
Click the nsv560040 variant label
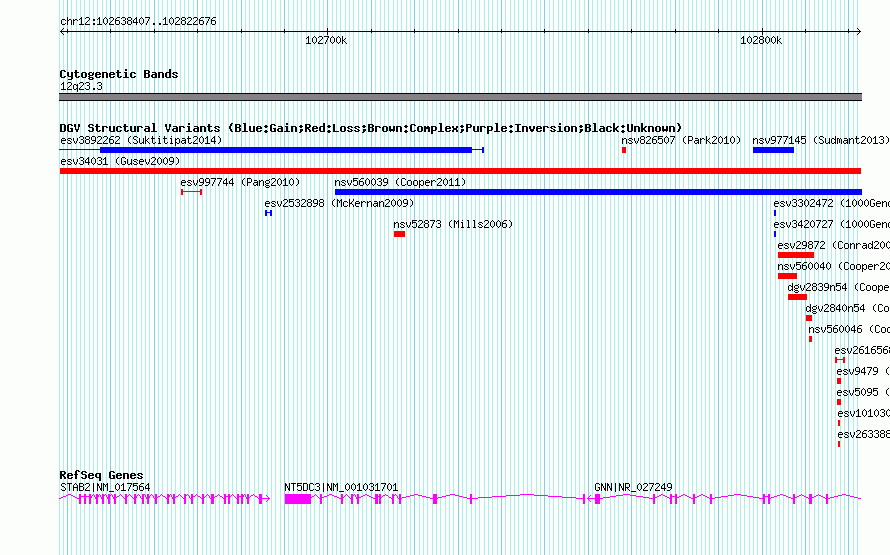[x=833, y=266]
